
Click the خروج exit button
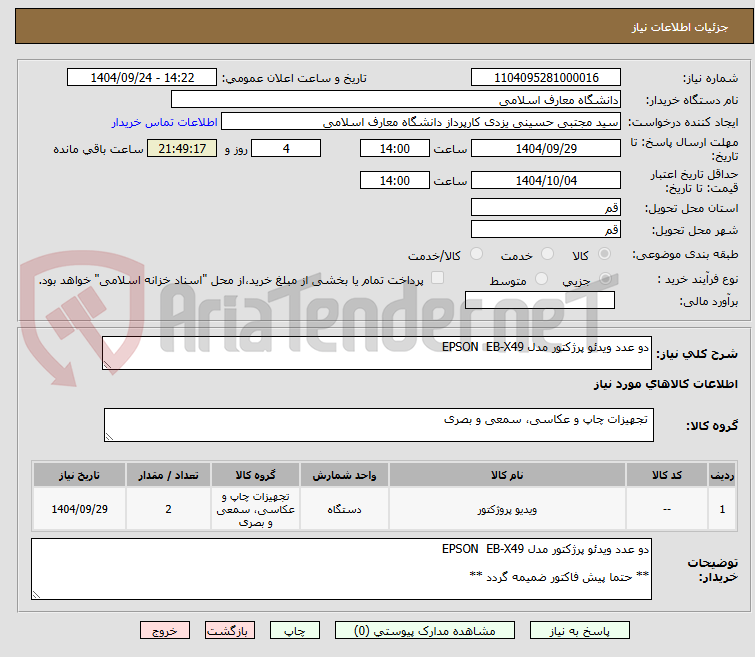tap(165, 631)
